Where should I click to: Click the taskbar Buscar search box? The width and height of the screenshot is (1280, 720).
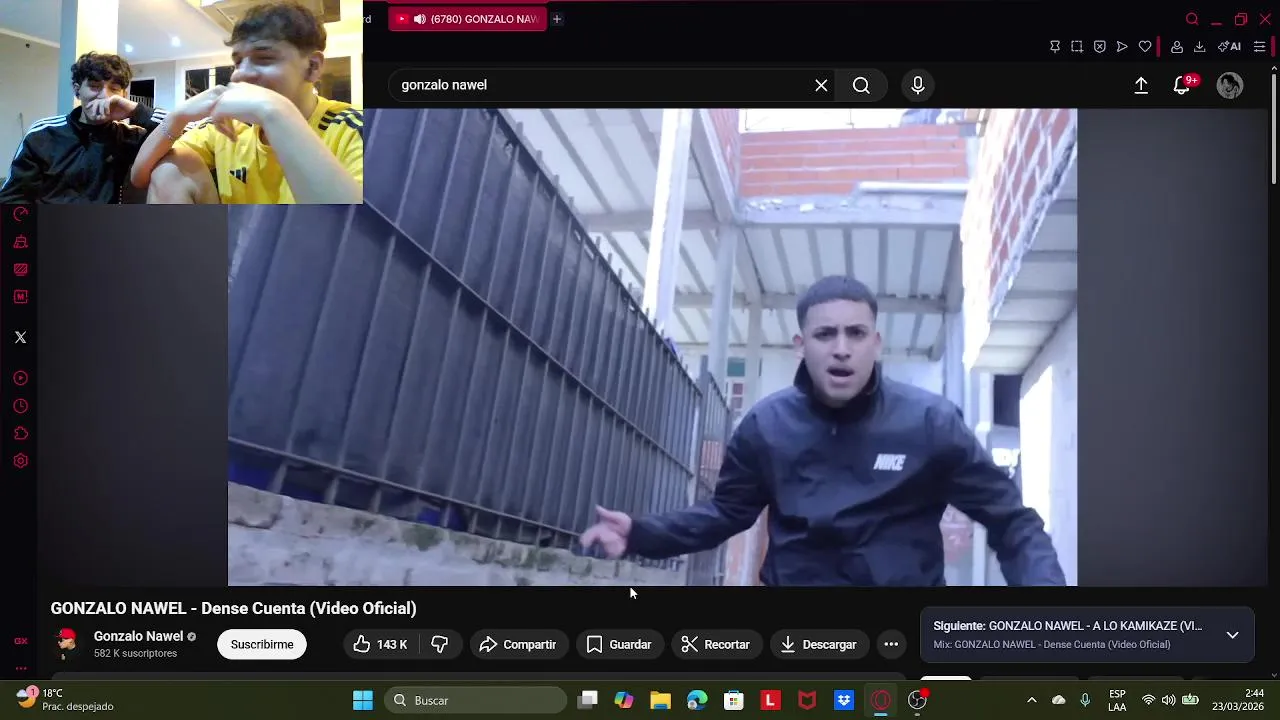pos(476,700)
